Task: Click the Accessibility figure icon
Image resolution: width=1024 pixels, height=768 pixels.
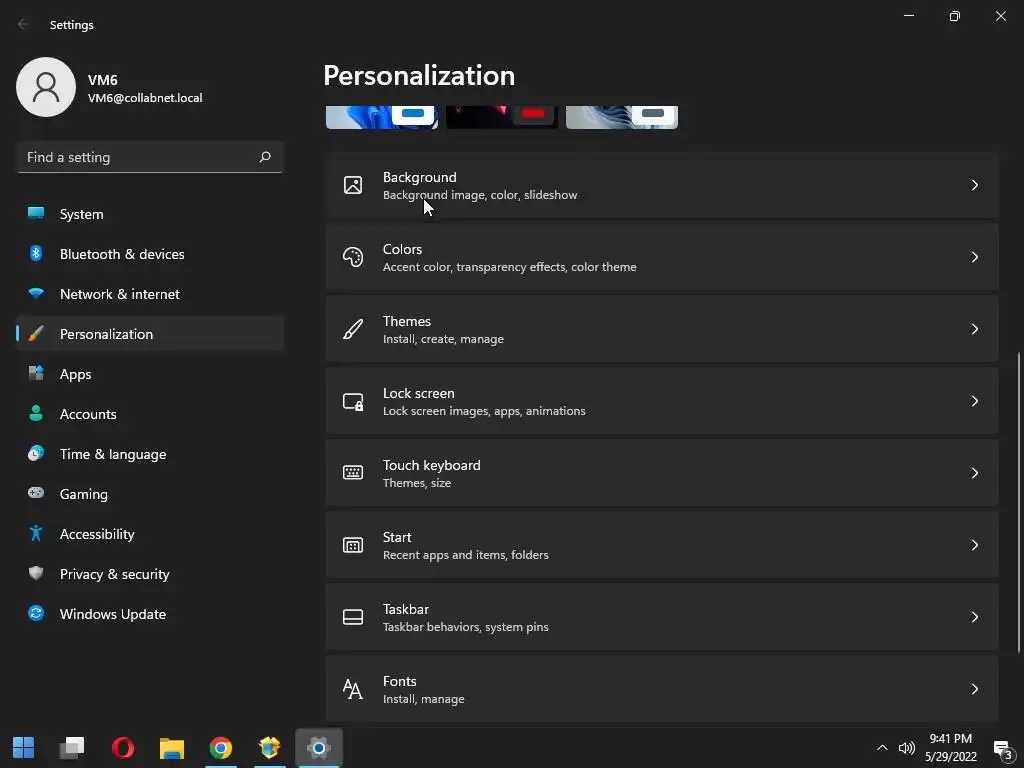Action: click(x=36, y=534)
